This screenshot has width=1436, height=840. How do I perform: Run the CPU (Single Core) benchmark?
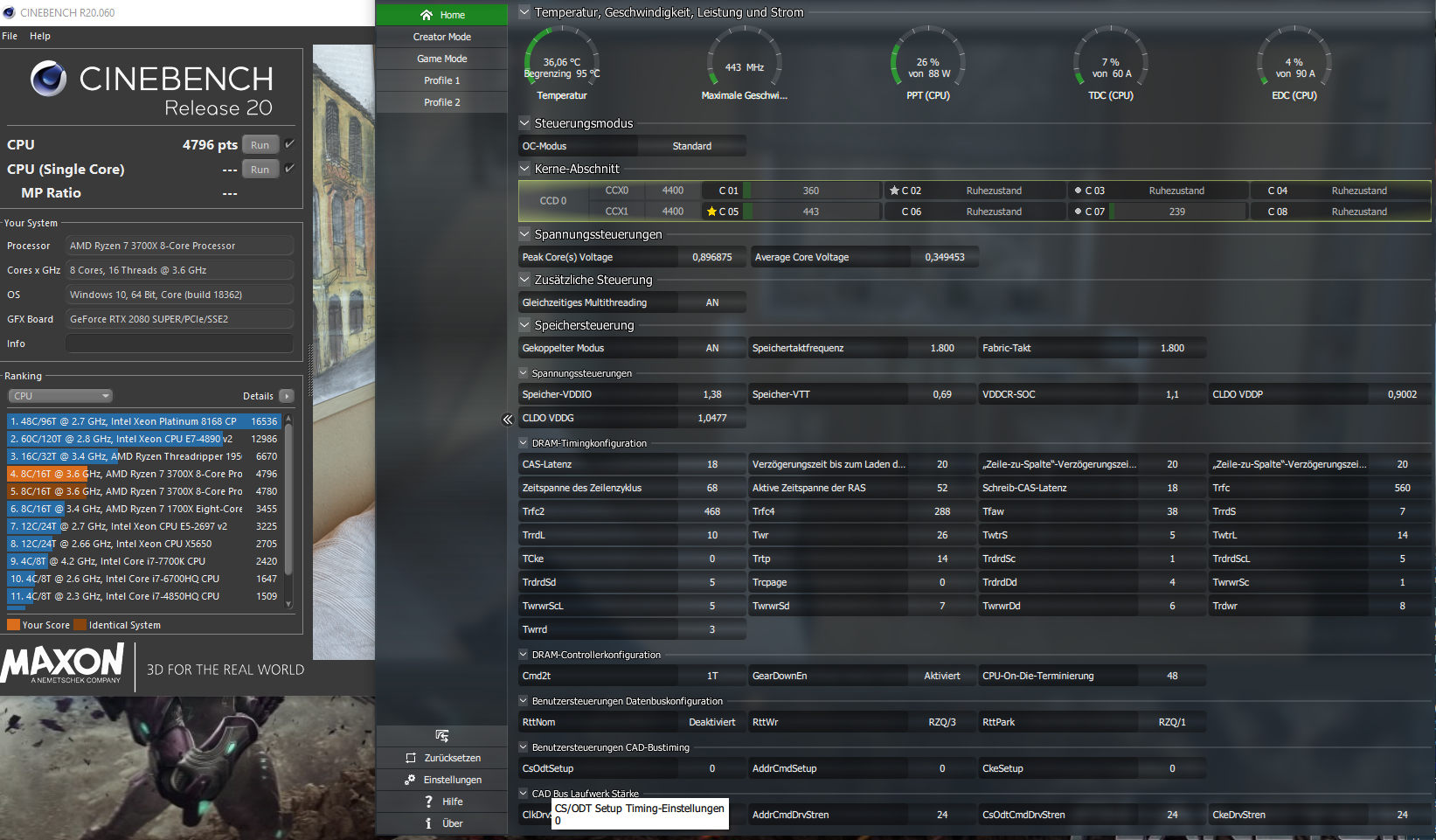(x=260, y=170)
